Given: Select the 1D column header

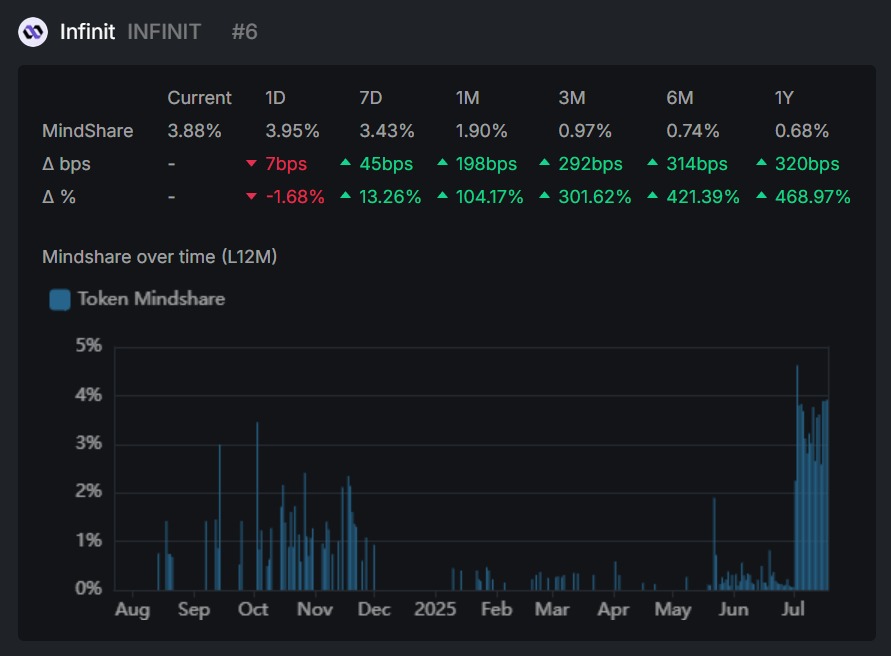Looking at the screenshot, I should [276, 98].
